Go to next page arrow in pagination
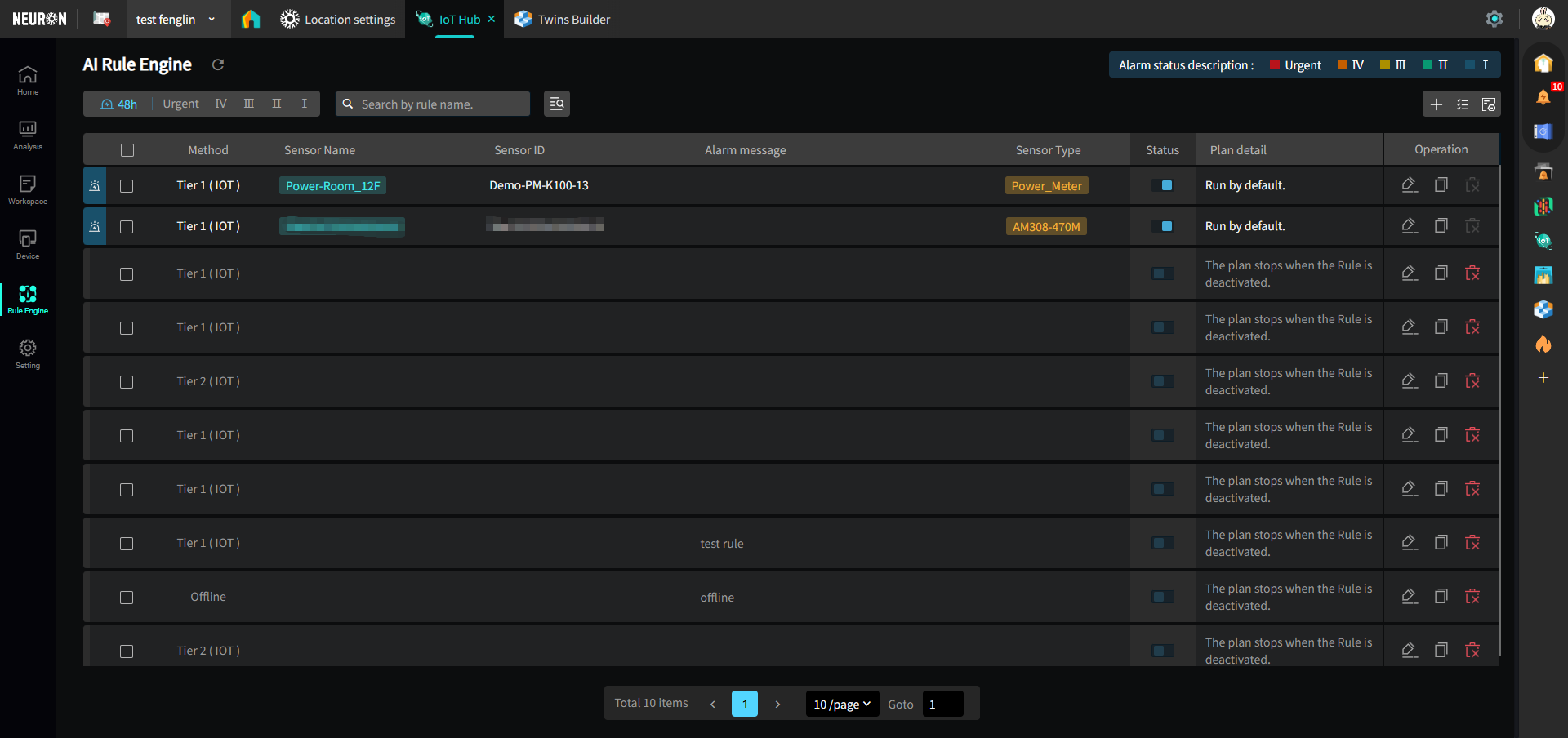The width and height of the screenshot is (1568, 738). [777, 704]
